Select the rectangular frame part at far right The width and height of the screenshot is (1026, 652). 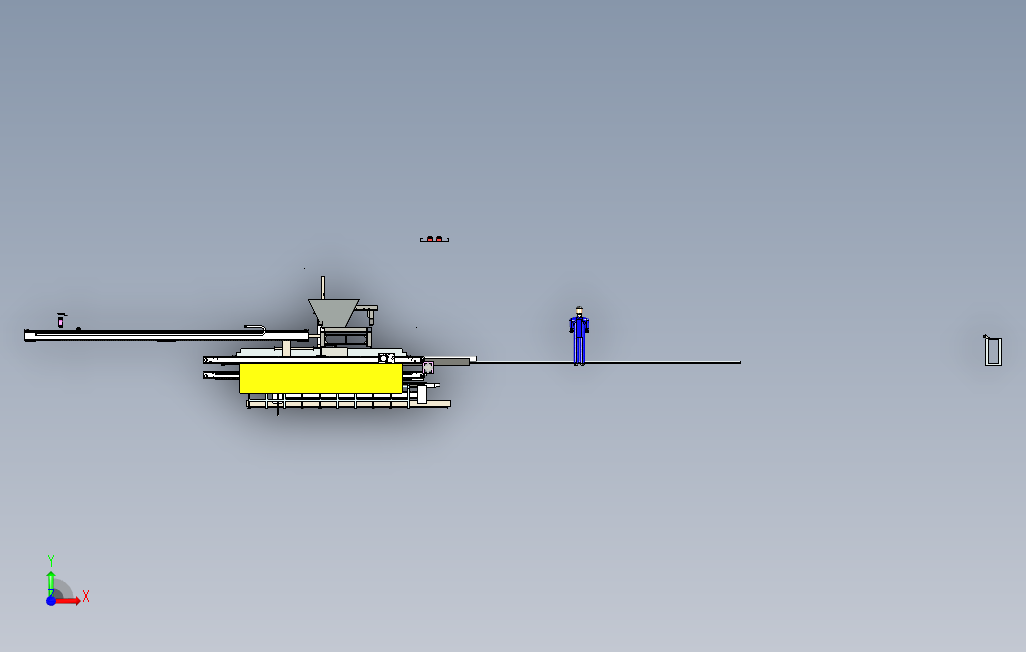pos(993,351)
